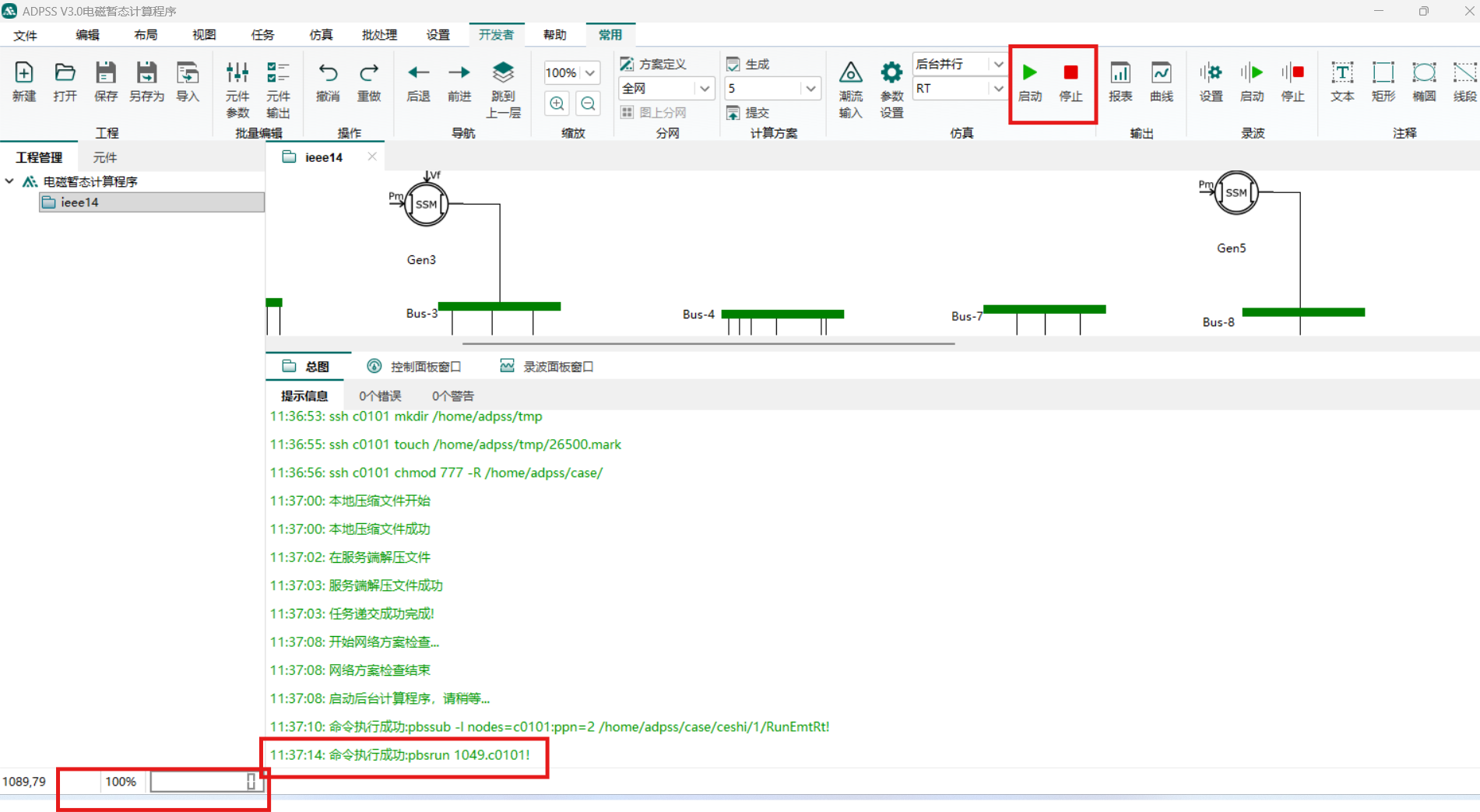
Task: Open 参数设置 gear icon
Action: (x=891, y=89)
